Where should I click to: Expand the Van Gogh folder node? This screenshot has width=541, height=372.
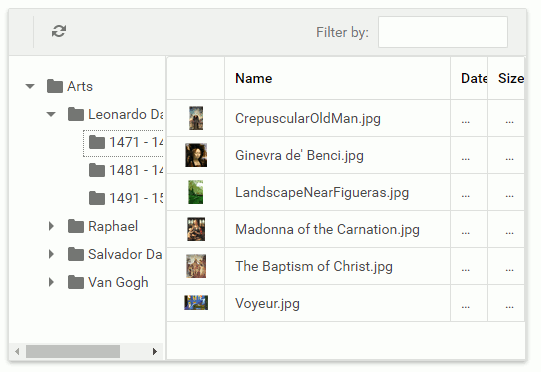pyautogui.click(x=51, y=282)
